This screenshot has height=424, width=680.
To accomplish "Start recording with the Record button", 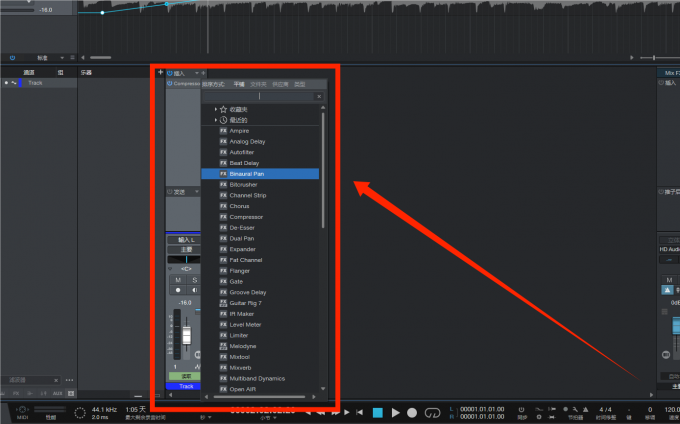I will coord(412,413).
